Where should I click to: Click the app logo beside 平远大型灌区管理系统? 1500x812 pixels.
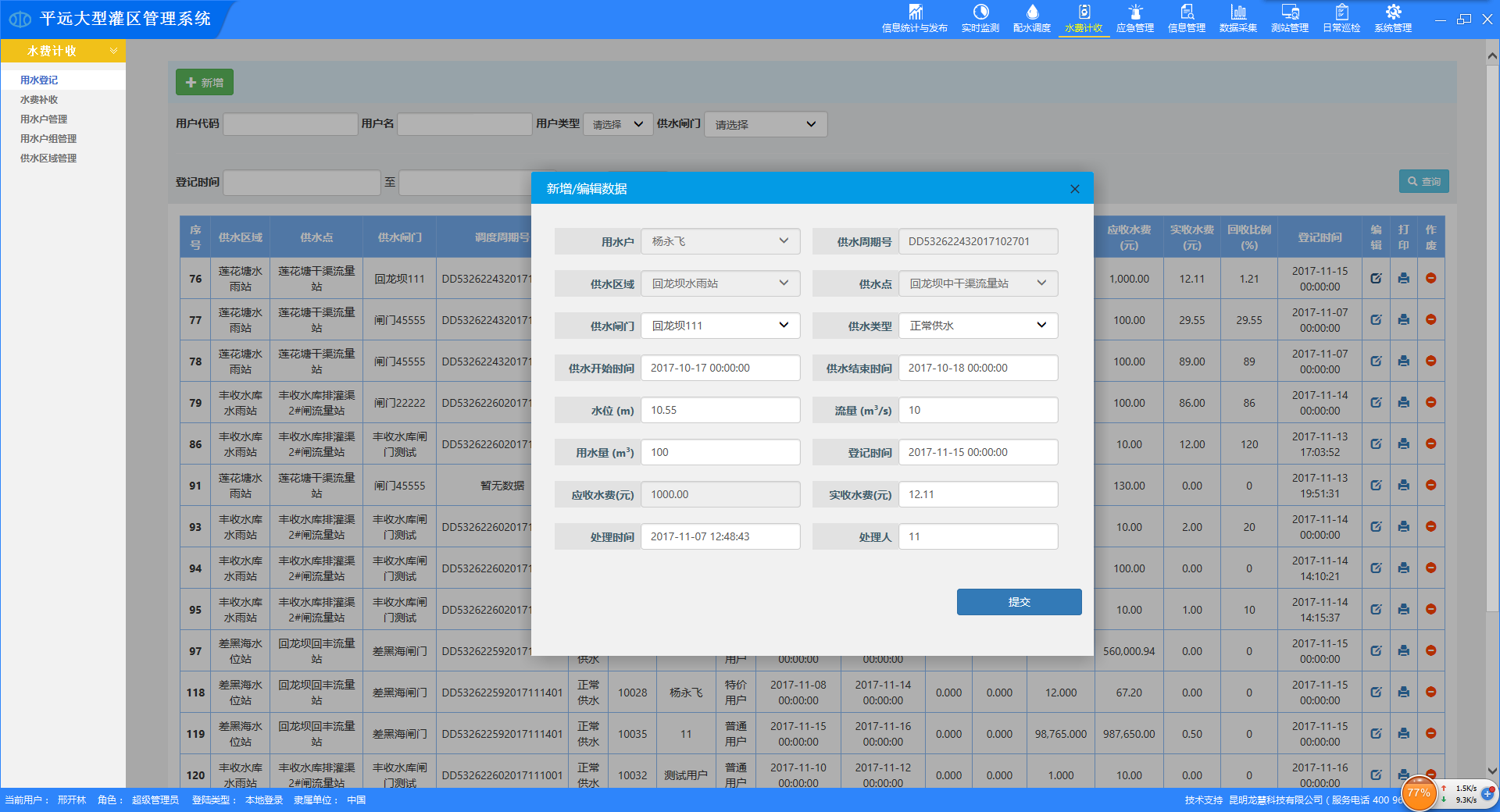pyautogui.click(x=20, y=19)
